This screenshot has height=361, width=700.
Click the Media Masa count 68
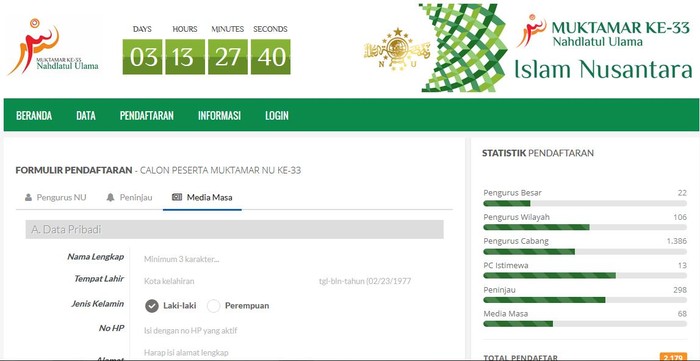[682, 314]
